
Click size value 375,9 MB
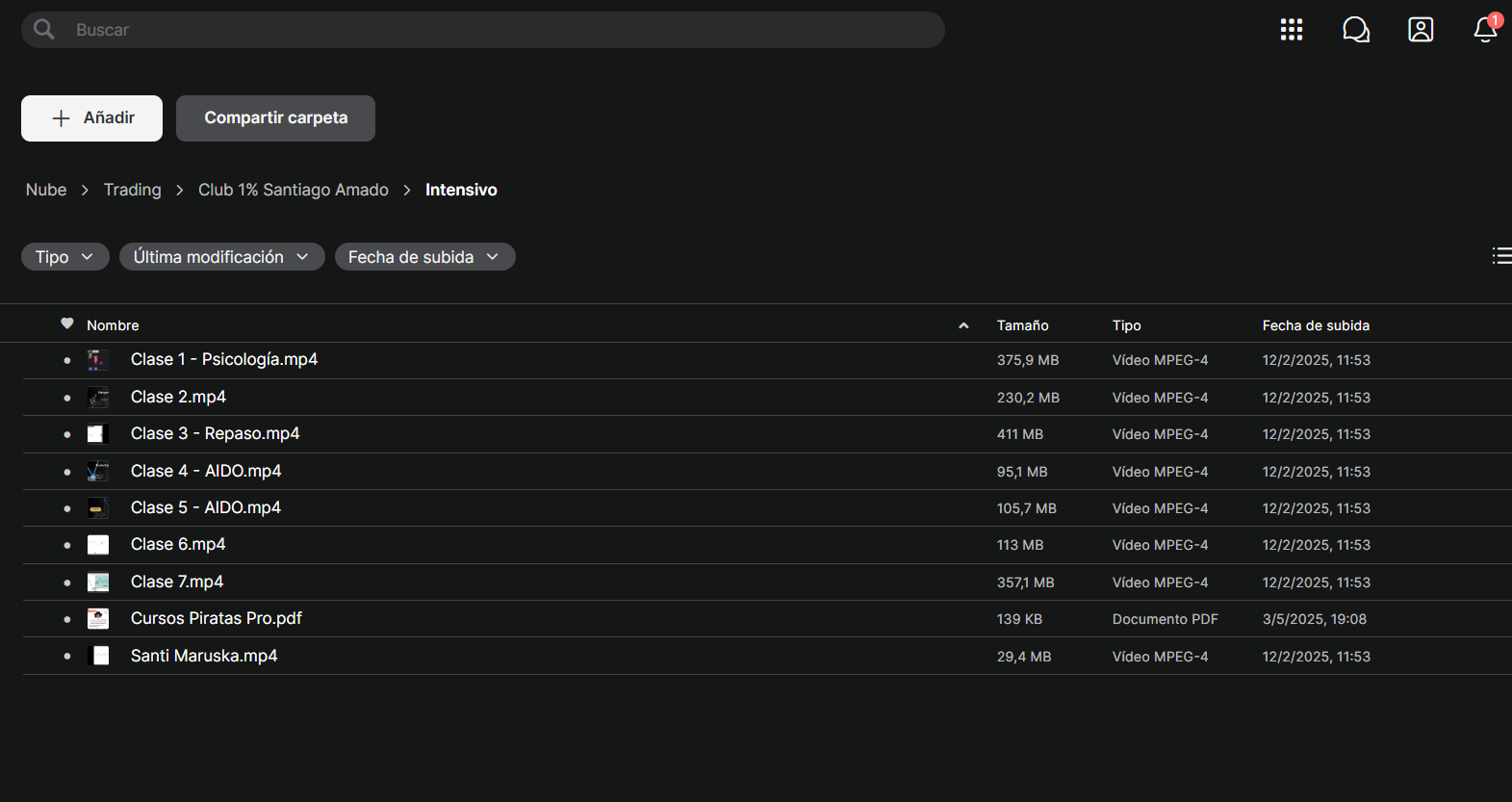(x=1028, y=360)
